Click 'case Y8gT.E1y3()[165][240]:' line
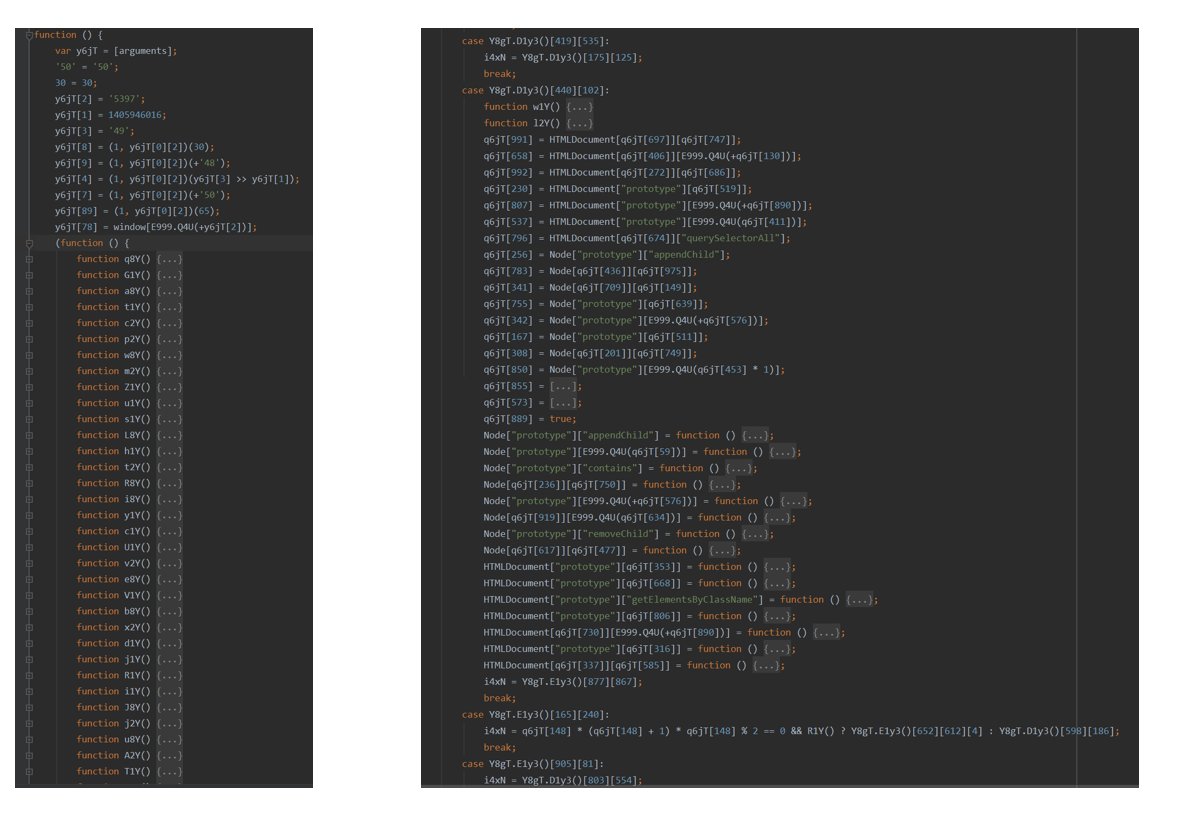Image resolution: width=1196 pixels, height=814 pixels. (535, 715)
